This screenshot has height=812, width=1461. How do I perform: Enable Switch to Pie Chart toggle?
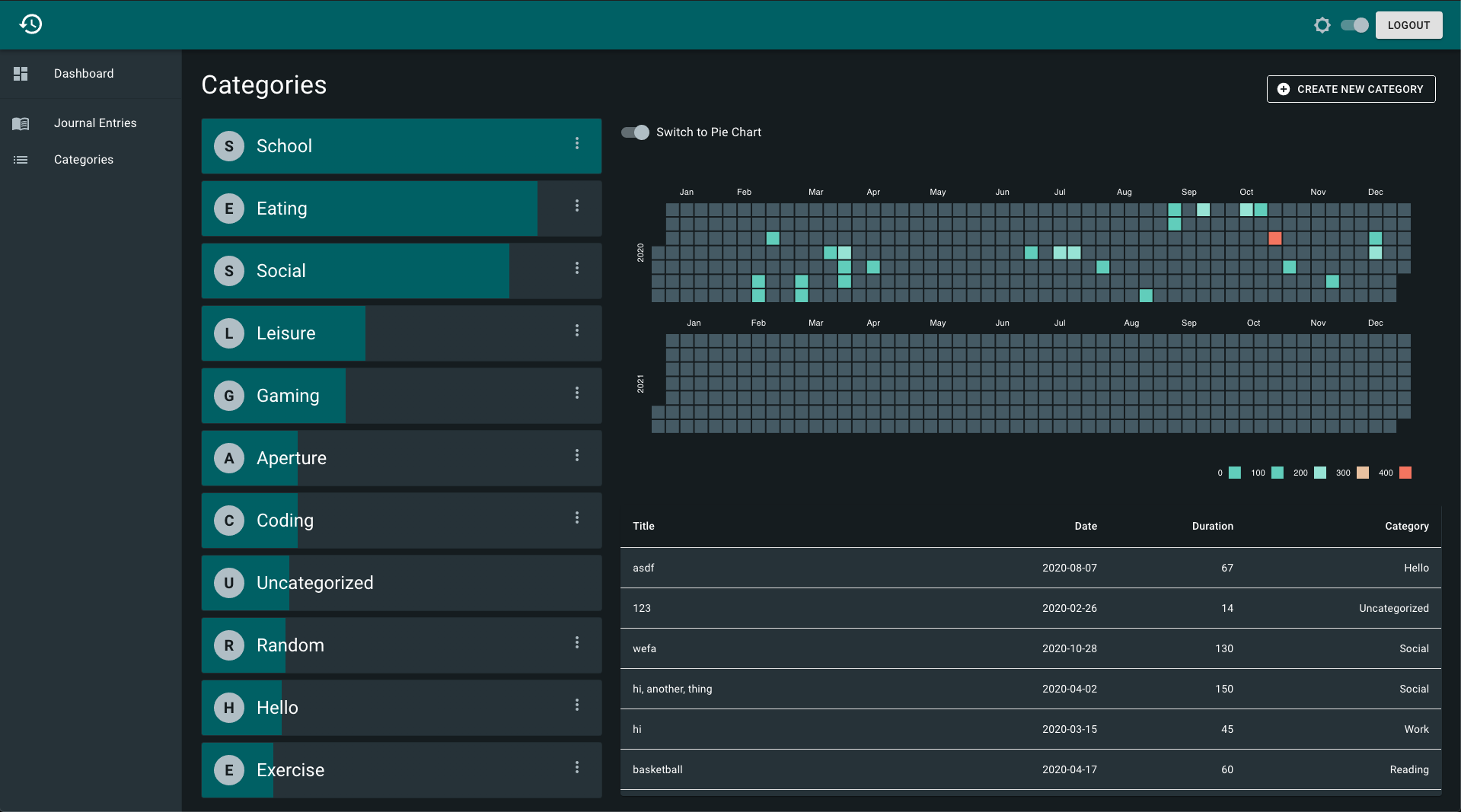point(636,132)
